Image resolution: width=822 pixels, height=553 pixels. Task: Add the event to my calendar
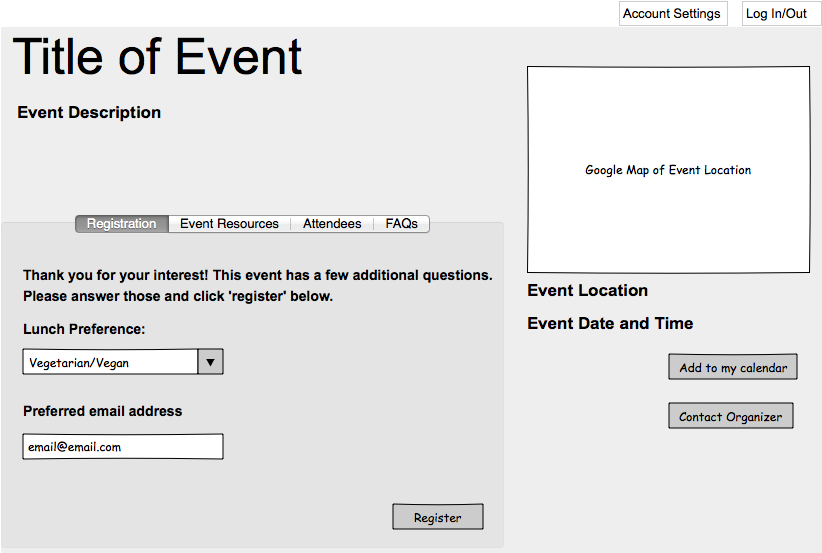coord(733,367)
